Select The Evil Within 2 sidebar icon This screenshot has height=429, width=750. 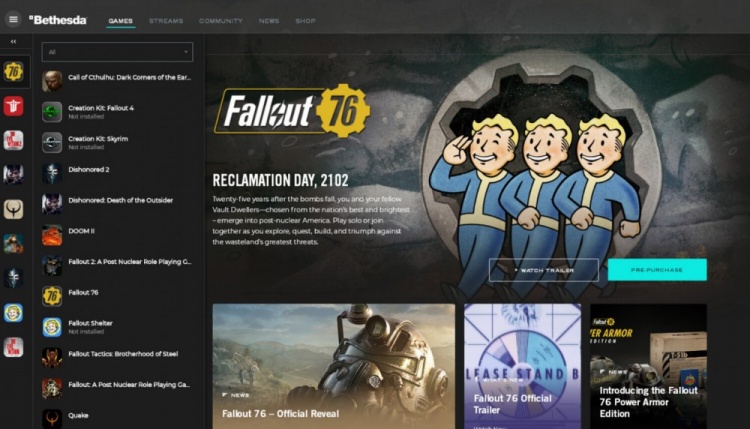click(x=13, y=141)
